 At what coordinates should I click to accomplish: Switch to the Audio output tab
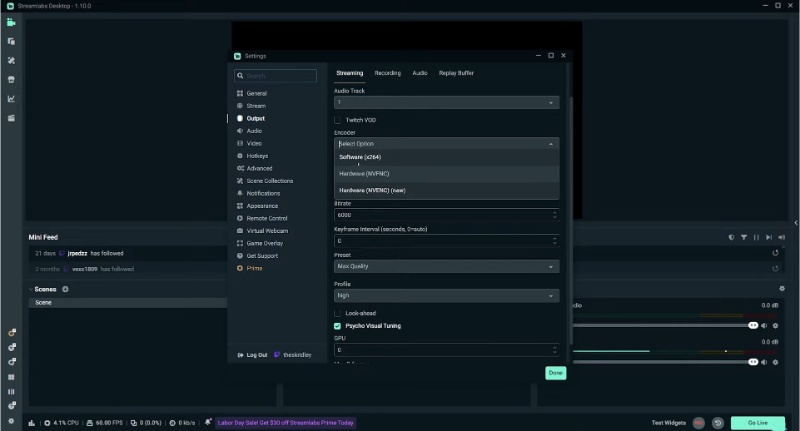(x=420, y=73)
